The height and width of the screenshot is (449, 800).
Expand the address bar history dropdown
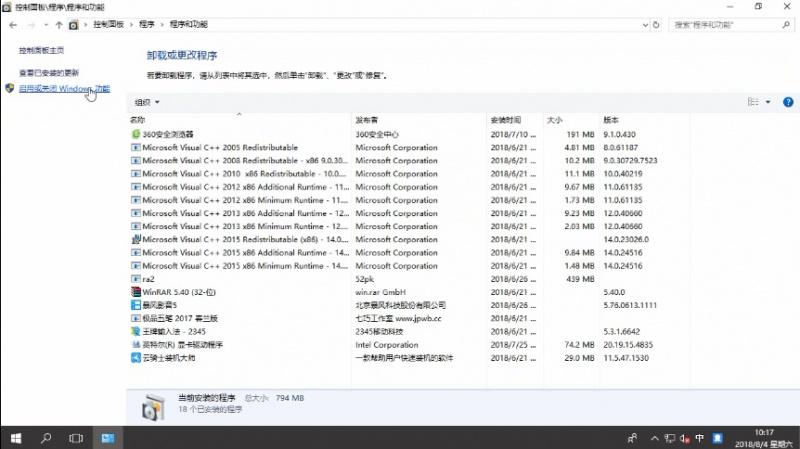[x=645, y=24]
